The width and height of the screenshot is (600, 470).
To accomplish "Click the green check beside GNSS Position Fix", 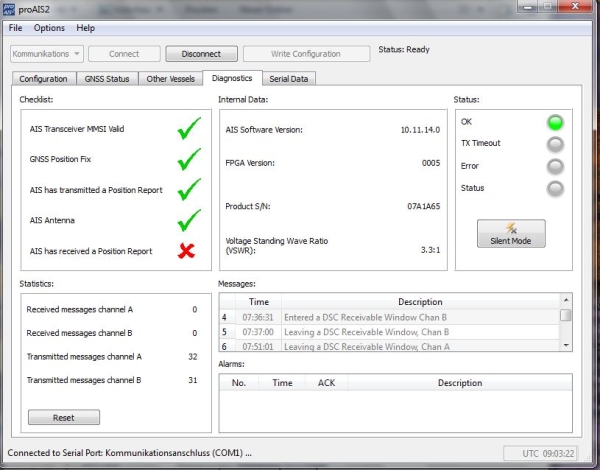I will click(x=189, y=159).
